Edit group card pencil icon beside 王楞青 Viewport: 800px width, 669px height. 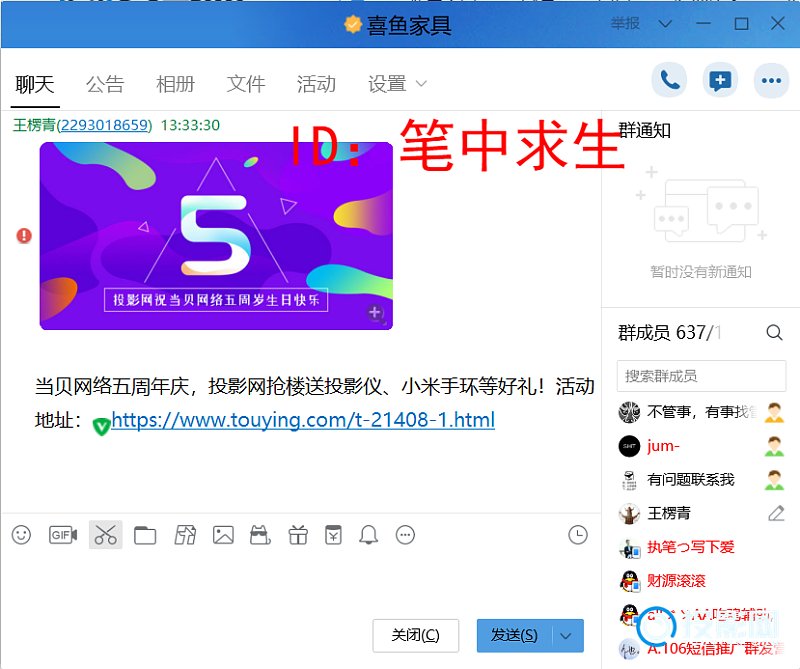[776, 513]
